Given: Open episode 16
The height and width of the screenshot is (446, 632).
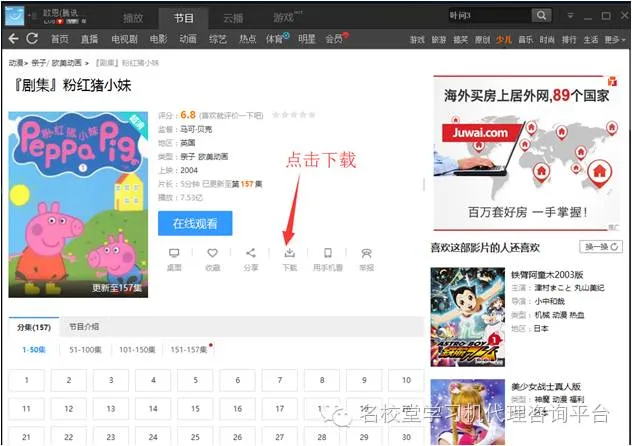Looking at the screenshot, I should pos(237,409).
